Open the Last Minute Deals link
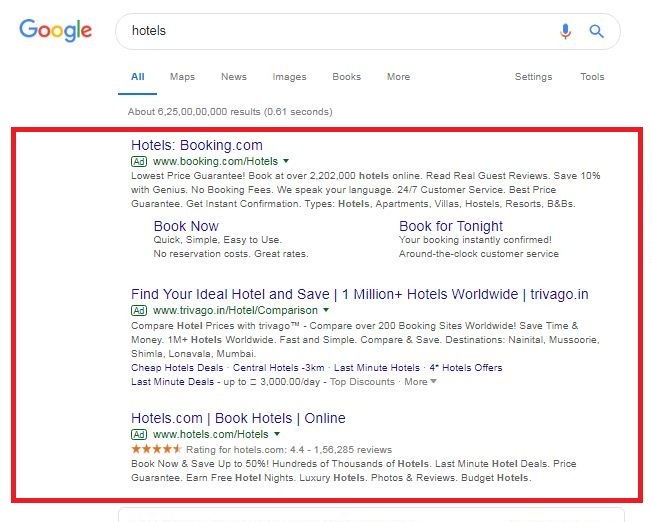Screen dimensions: 652x522 pyautogui.click(x=173, y=382)
